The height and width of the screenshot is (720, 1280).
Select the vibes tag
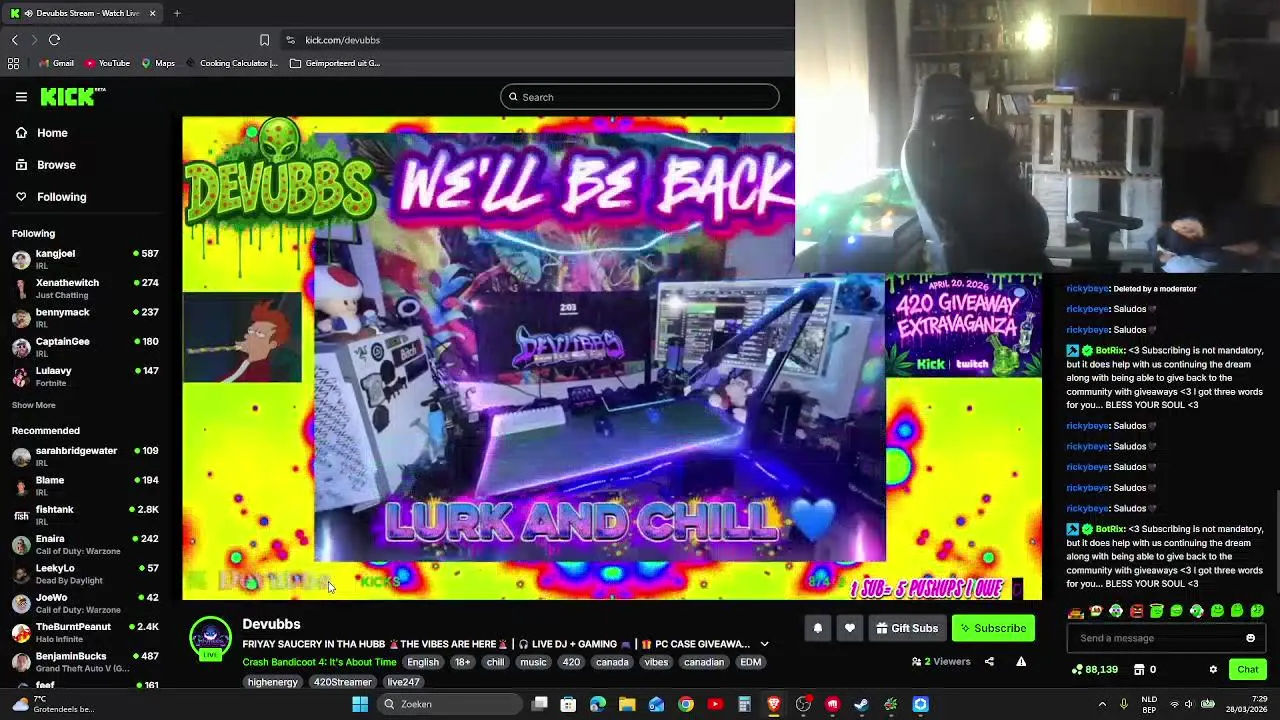tap(656, 662)
